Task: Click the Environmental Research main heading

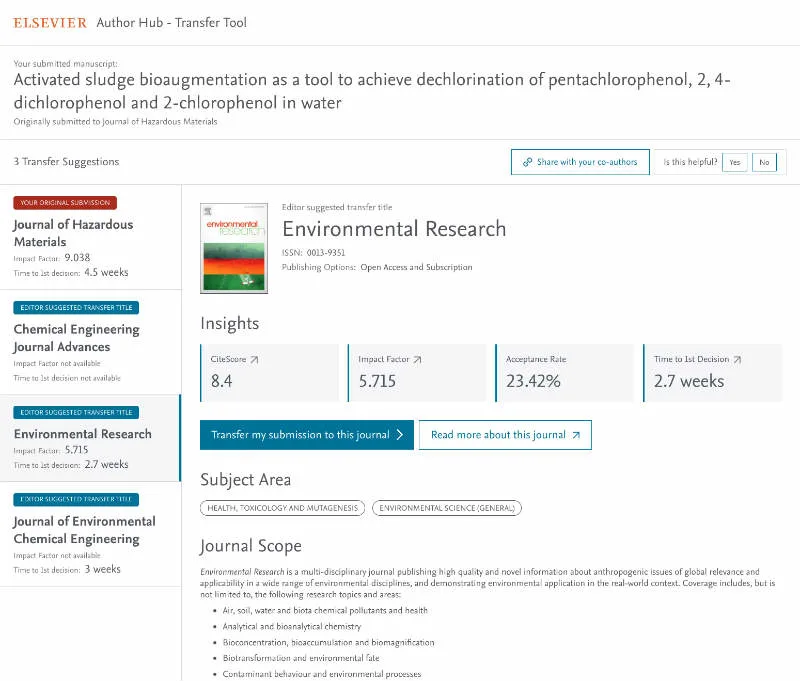Action: 394,229
